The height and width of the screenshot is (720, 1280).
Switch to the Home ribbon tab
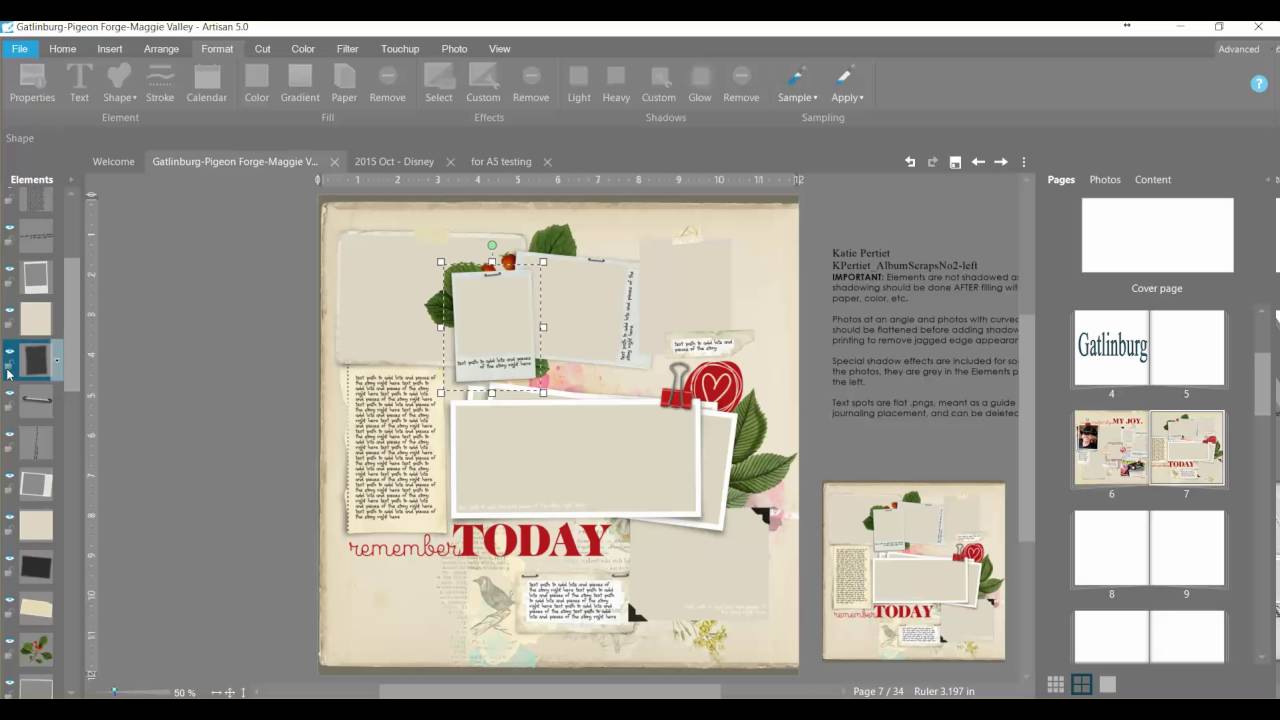coord(62,49)
